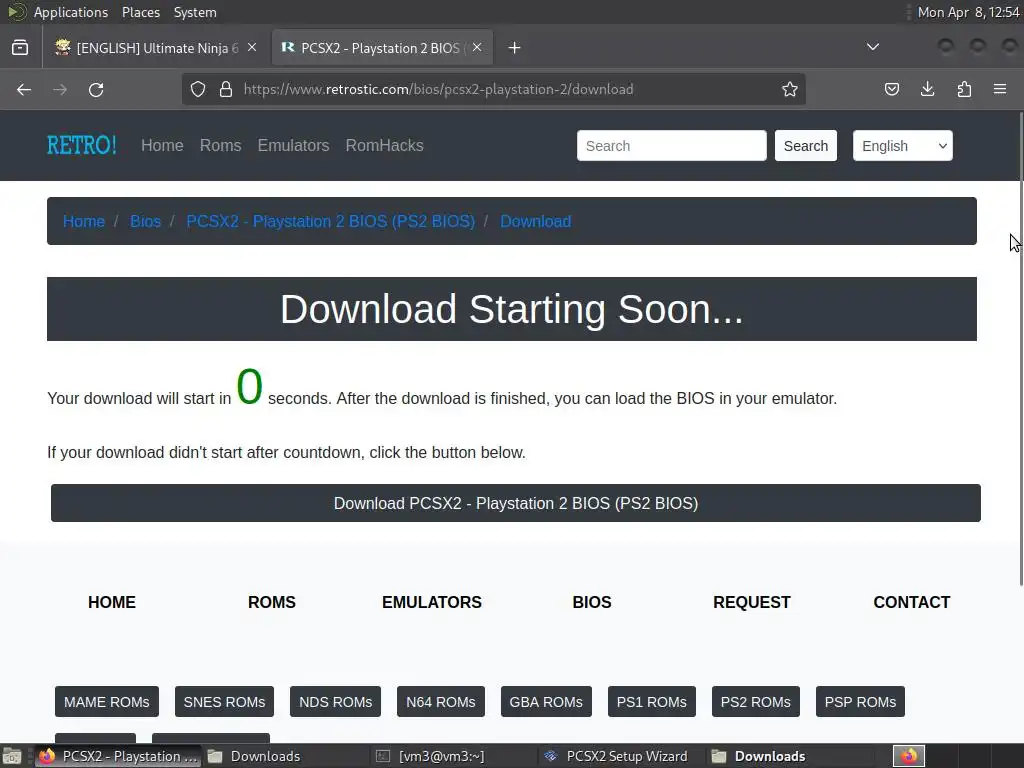Open the Places system menu

140,12
